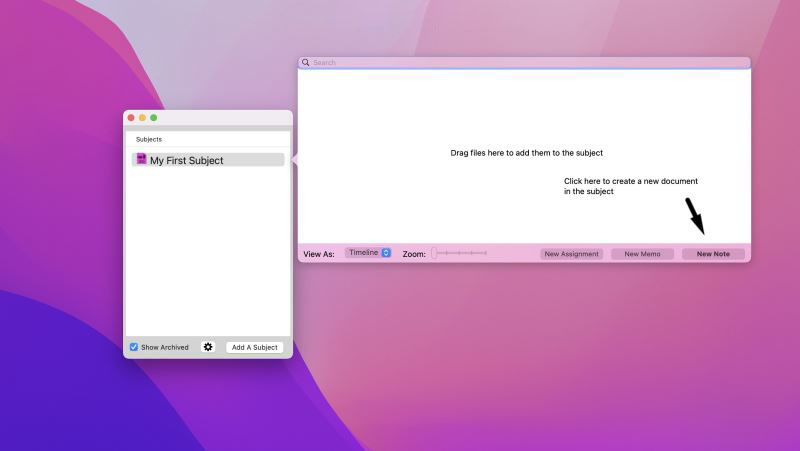Click the Drag files here text area

point(527,153)
